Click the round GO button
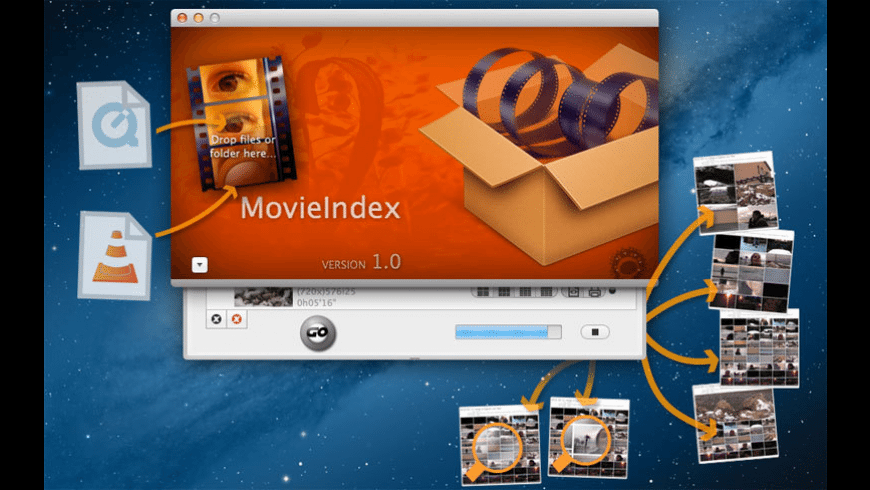870x490 pixels. [x=318, y=332]
